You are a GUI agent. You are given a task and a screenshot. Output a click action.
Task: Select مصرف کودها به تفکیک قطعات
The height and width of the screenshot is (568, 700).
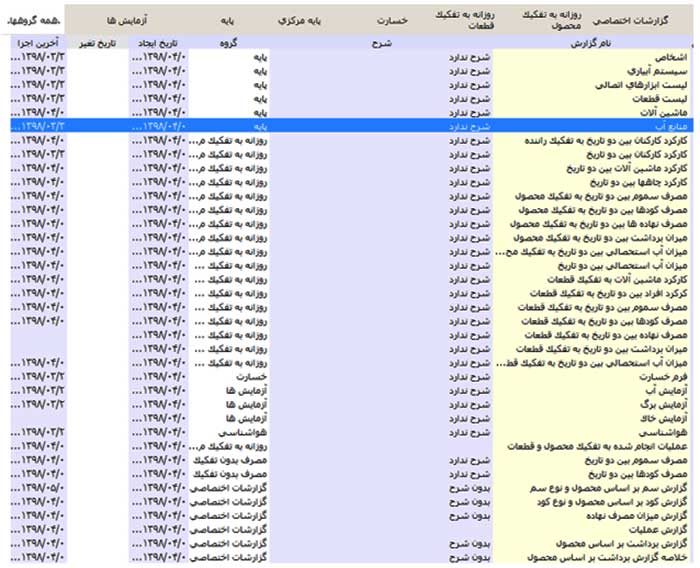click(x=604, y=321)
